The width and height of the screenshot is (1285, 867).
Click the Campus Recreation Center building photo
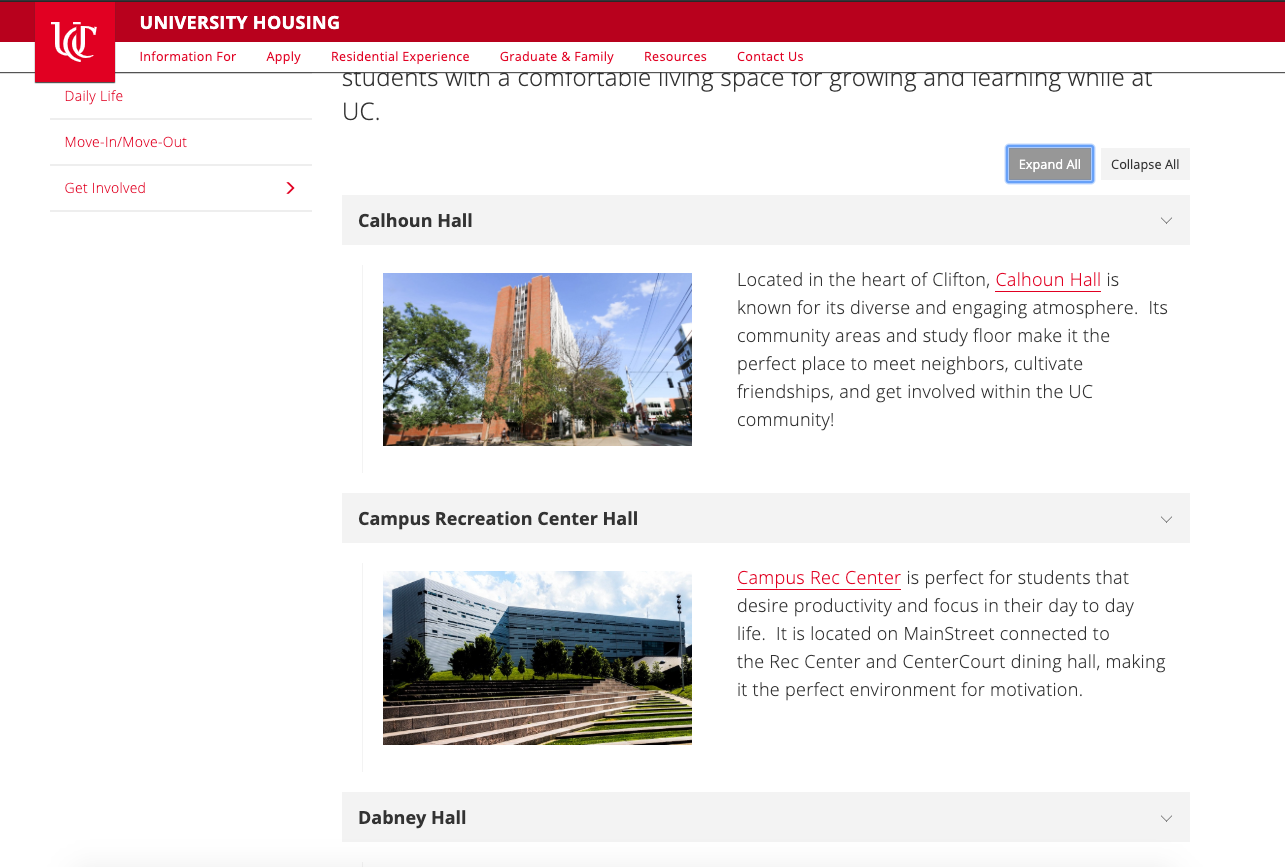click(537, 658)
